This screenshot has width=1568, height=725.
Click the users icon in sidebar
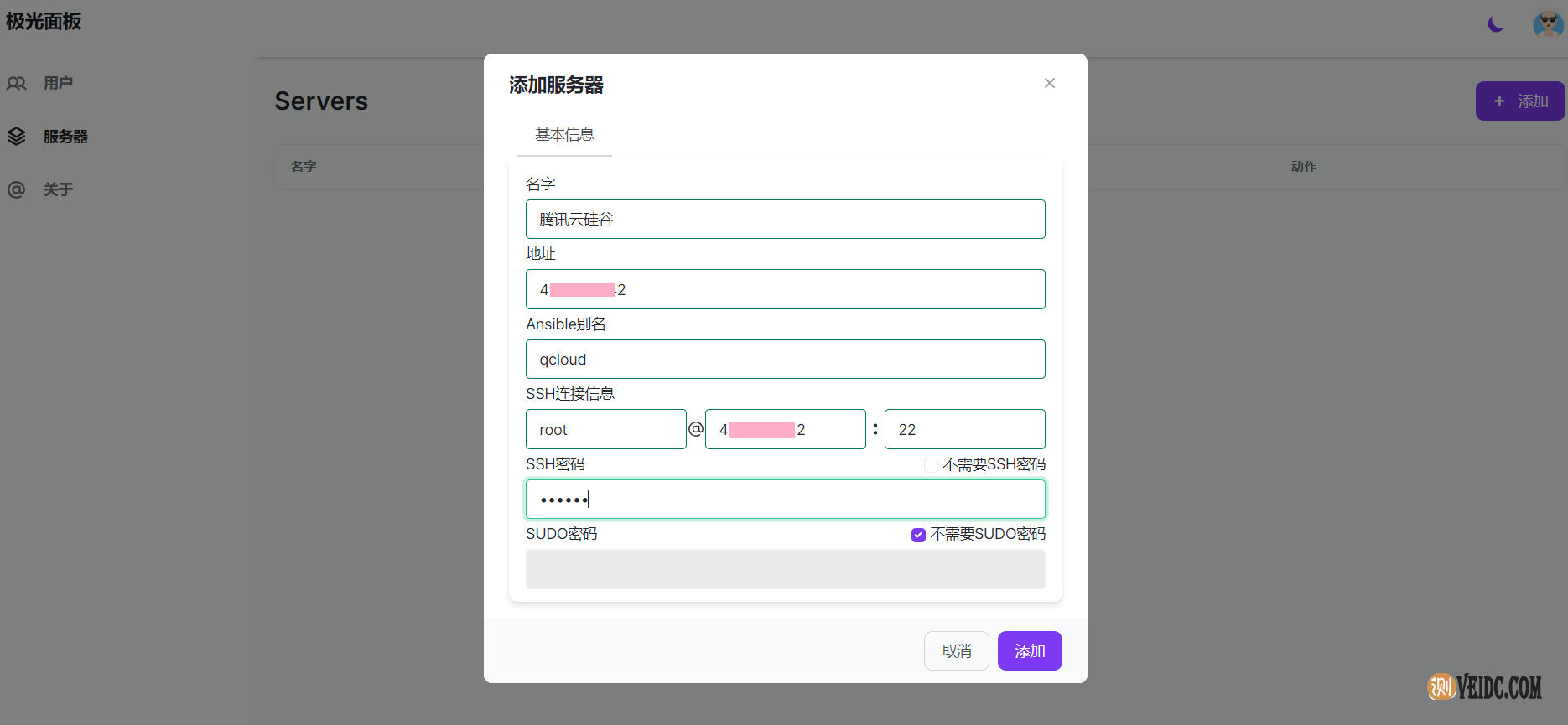pos(17,83)
